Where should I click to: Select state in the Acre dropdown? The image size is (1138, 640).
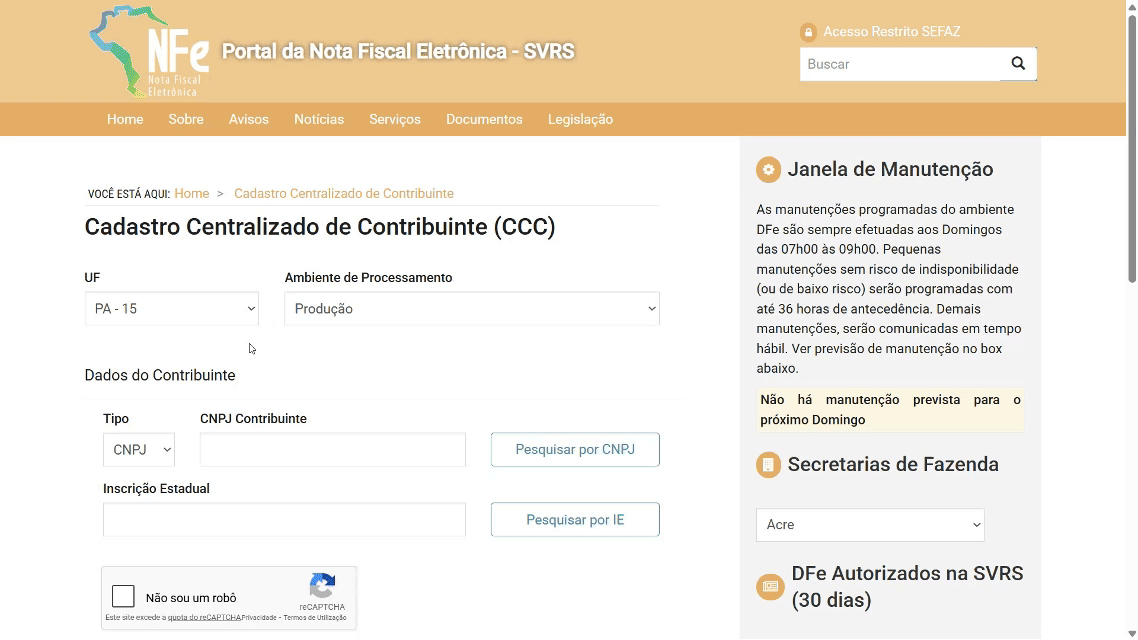[x=869, y=524]
